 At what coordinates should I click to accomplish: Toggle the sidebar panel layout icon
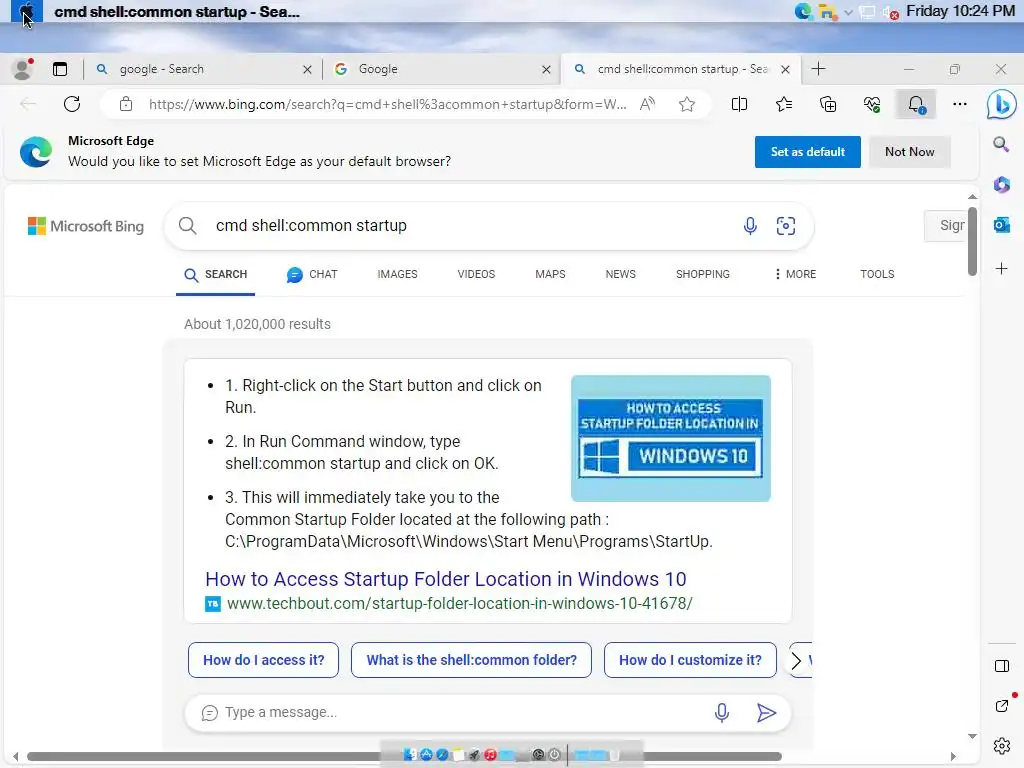pos(1002,666)
